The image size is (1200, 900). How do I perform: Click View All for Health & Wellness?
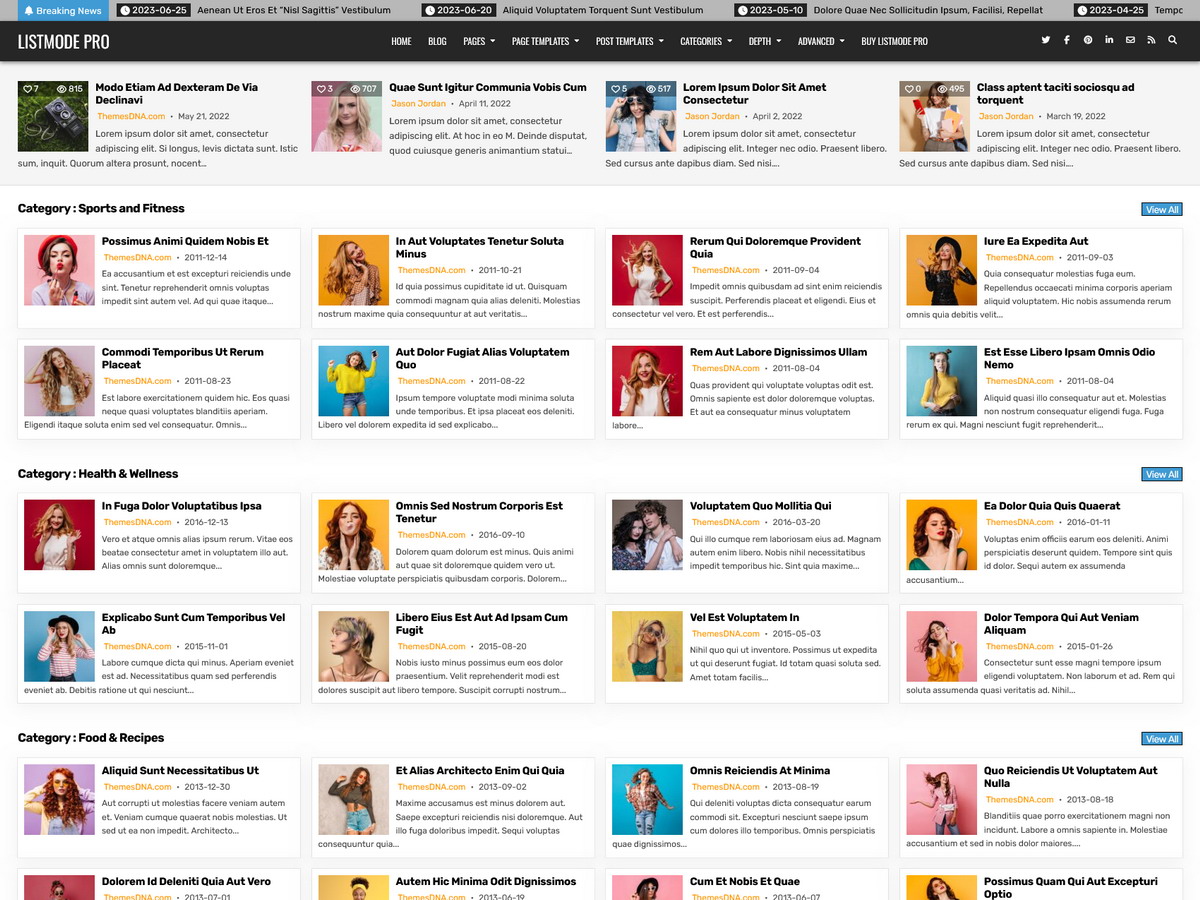(x=1162, y=474)
